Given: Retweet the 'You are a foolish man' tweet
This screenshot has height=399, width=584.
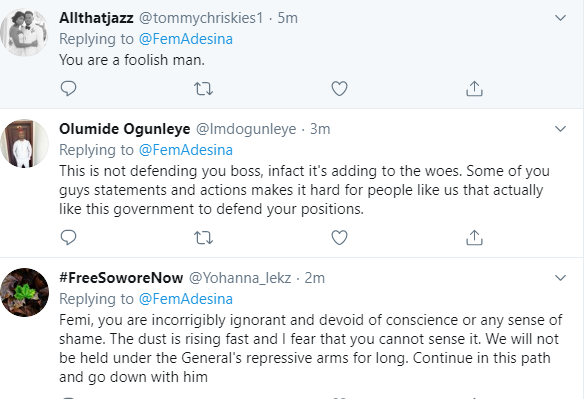Looking at the screenshot, I should tap(203, 89).
